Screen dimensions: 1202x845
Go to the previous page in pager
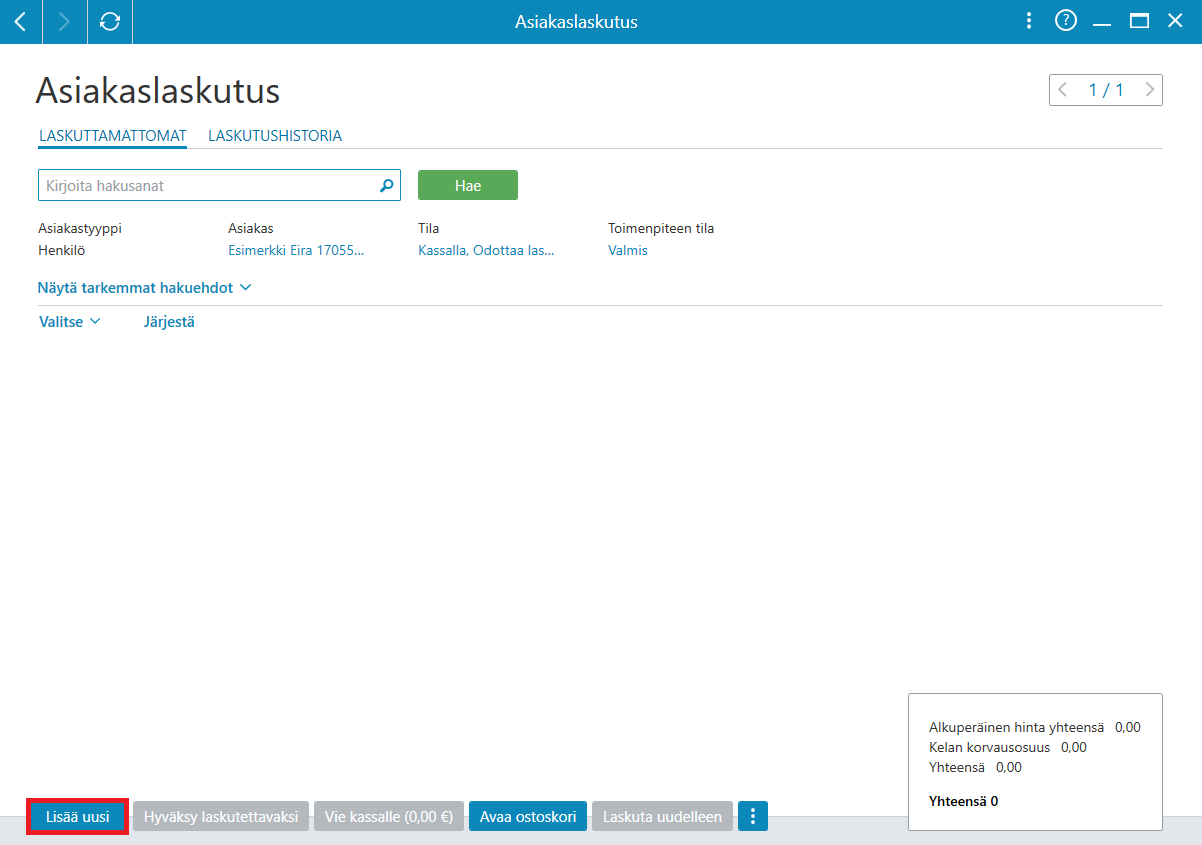point(1063,90)
